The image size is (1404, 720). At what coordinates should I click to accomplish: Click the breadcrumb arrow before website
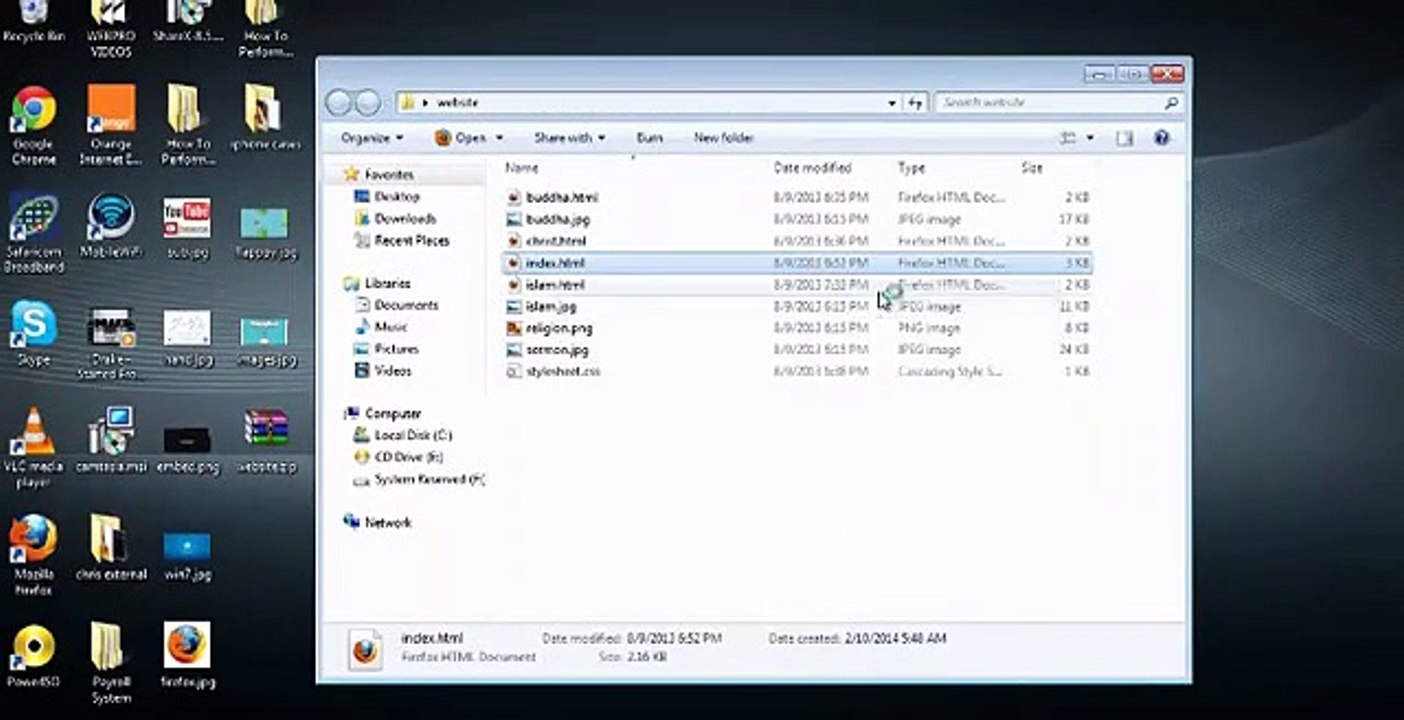point(425,103)
